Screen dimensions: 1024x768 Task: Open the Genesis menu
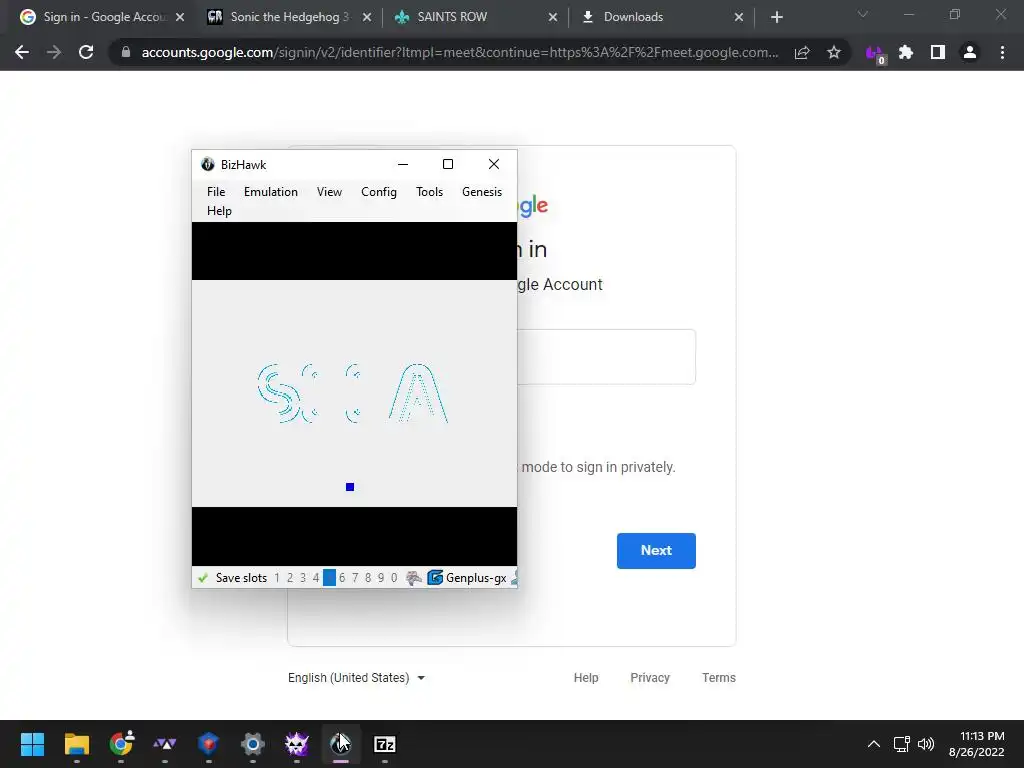click(482, 191)
